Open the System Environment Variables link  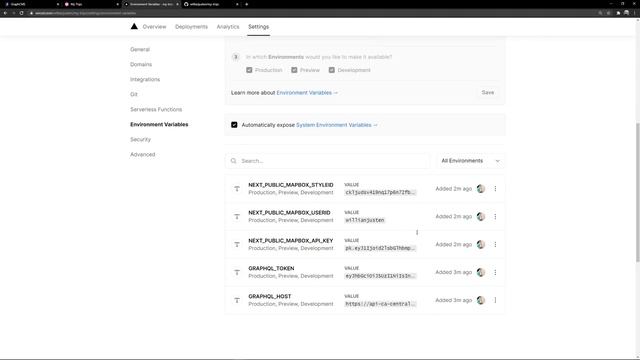336,125
